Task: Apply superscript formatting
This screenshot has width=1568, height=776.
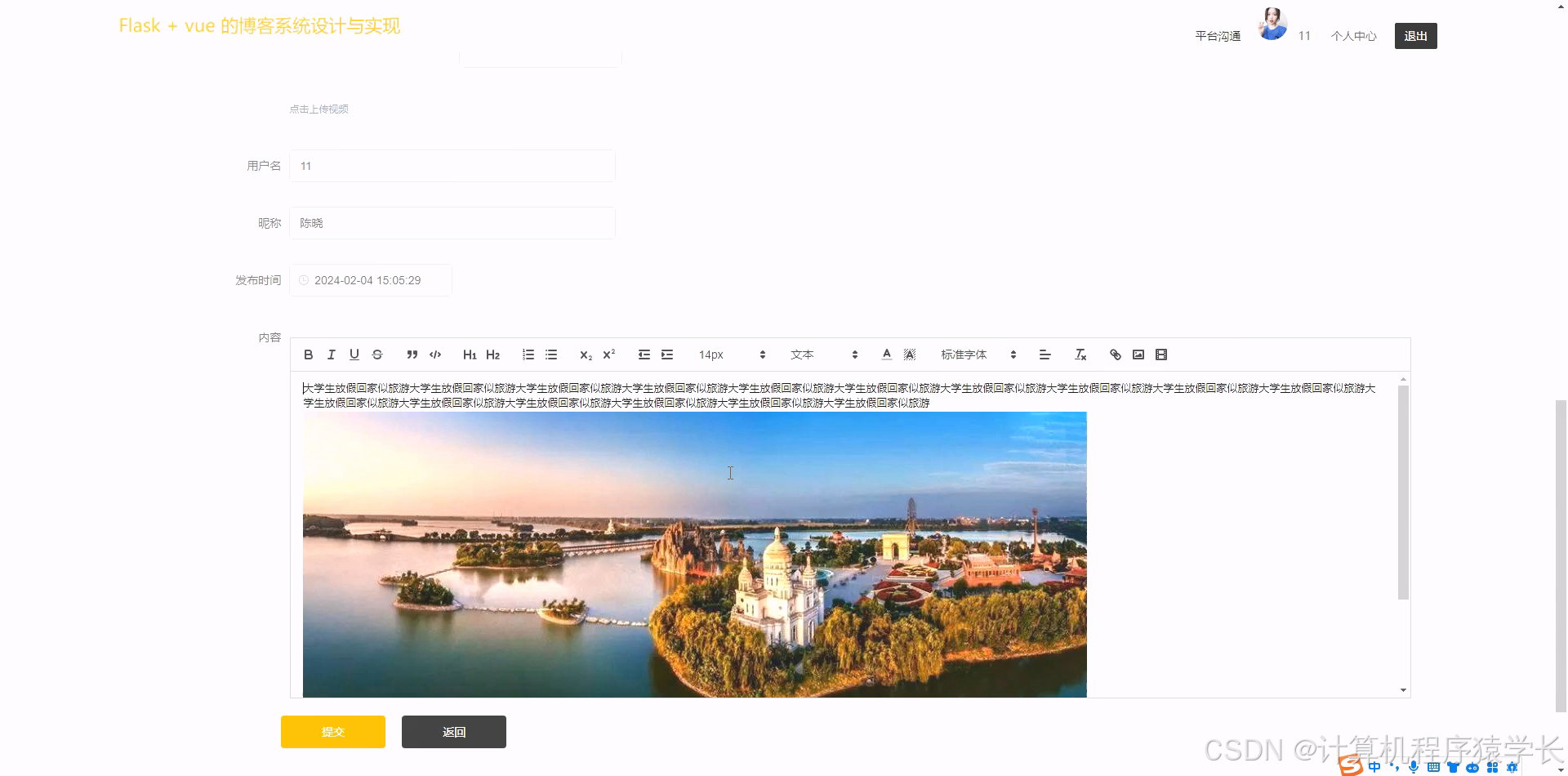Action: [608, 355]
